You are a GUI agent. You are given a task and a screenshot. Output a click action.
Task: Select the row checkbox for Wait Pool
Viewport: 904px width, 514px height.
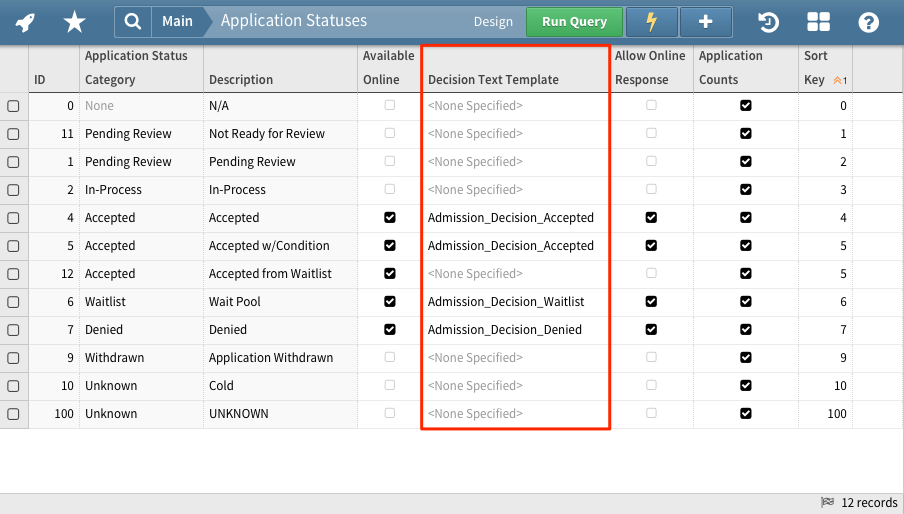pos(13,302)
